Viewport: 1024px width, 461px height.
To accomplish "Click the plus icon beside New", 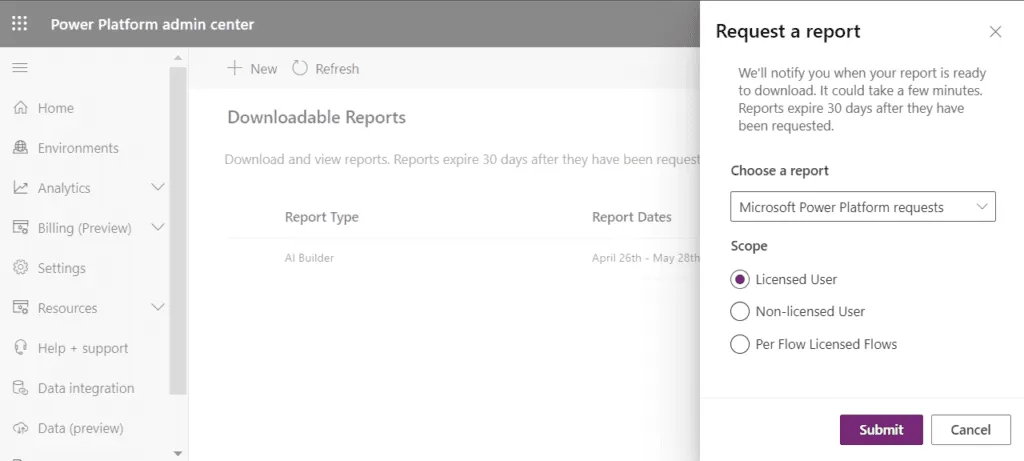I will (x=234, y=68).
